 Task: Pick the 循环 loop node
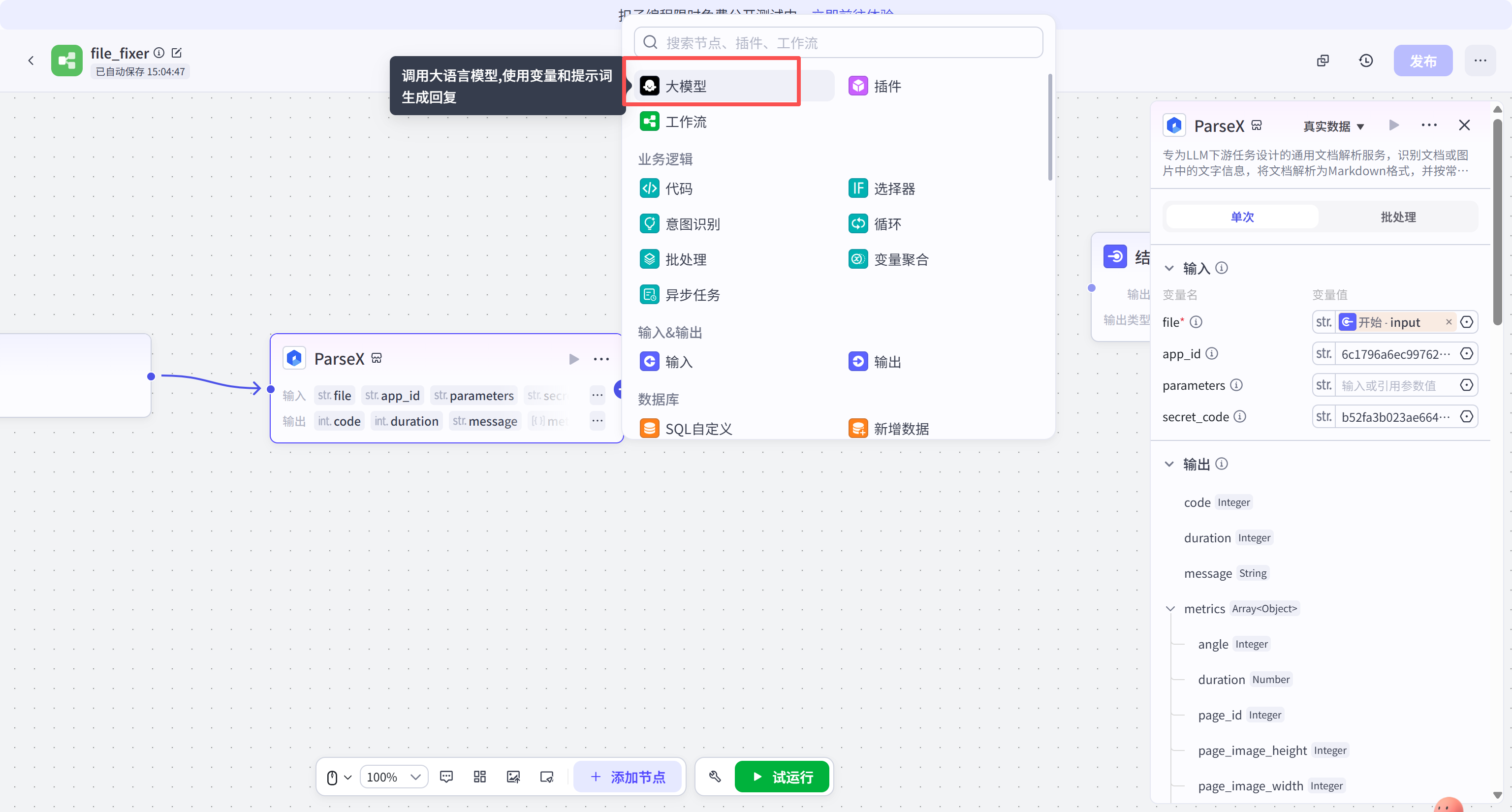pyautogui.click(x=886, y=224)
